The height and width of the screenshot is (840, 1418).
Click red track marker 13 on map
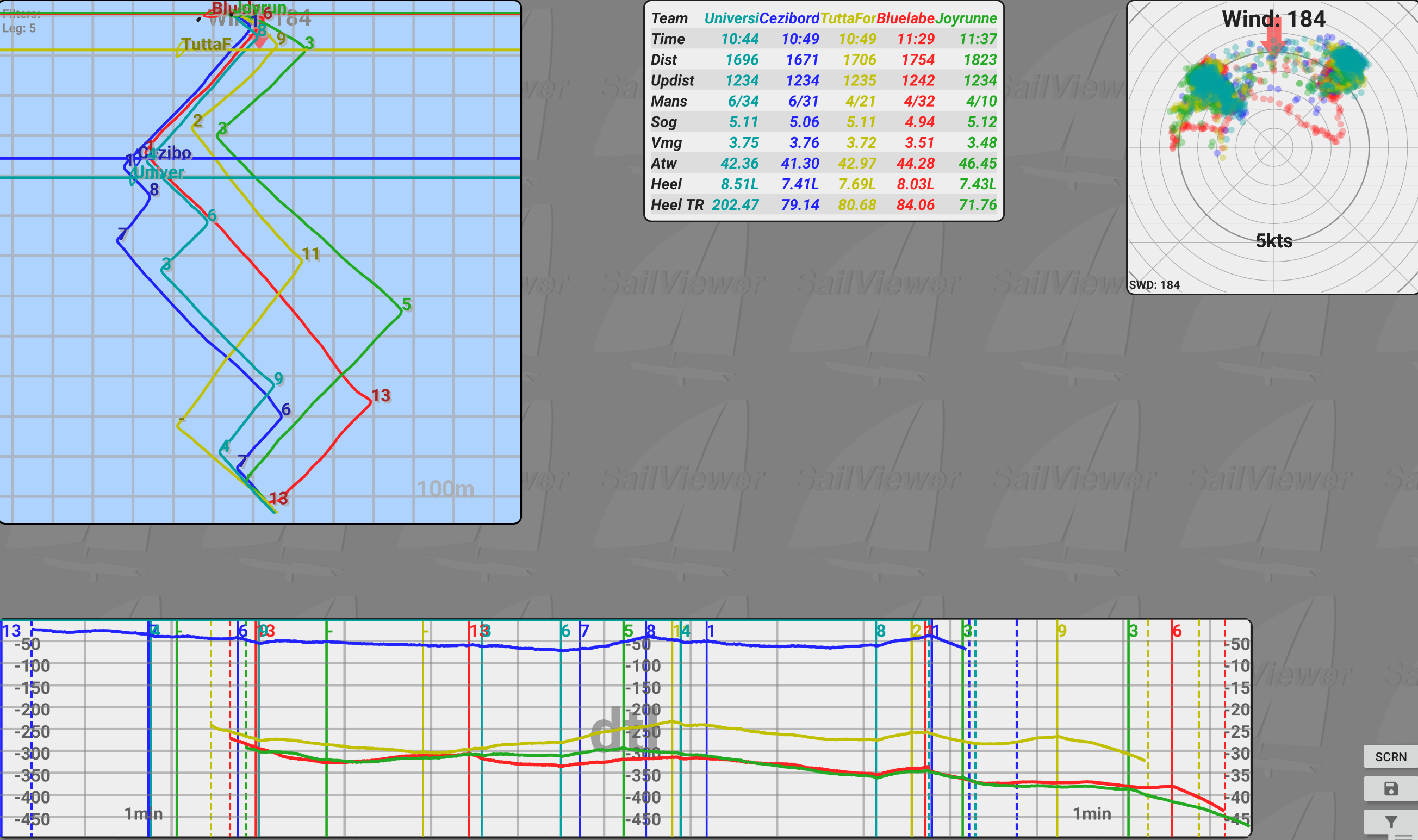tap(381, 395)
